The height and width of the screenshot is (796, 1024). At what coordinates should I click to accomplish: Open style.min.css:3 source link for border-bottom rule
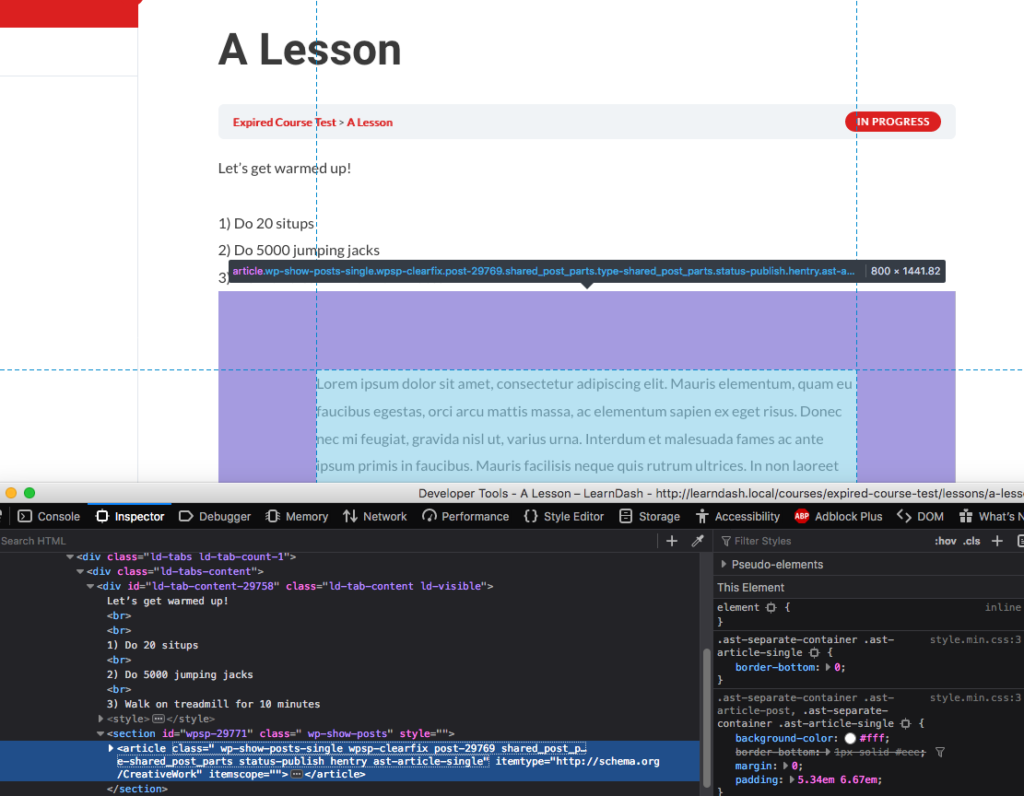pos(975,639)
